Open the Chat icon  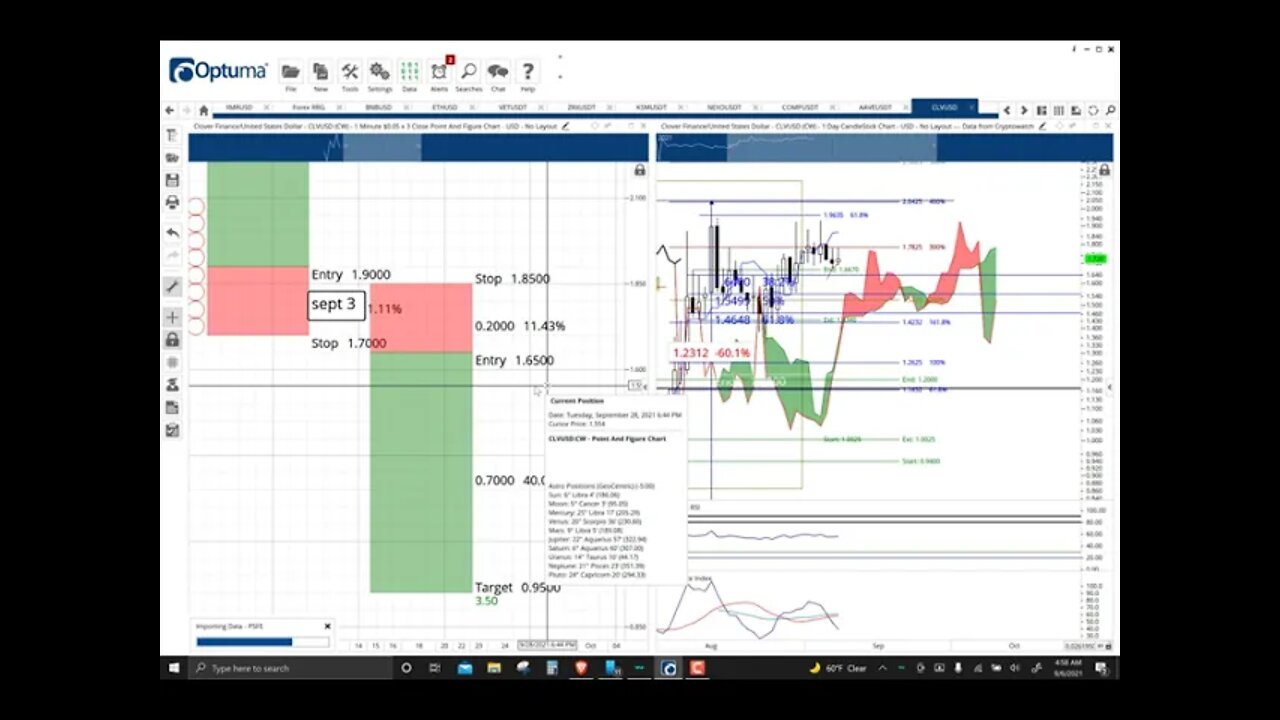coord(498,72)
